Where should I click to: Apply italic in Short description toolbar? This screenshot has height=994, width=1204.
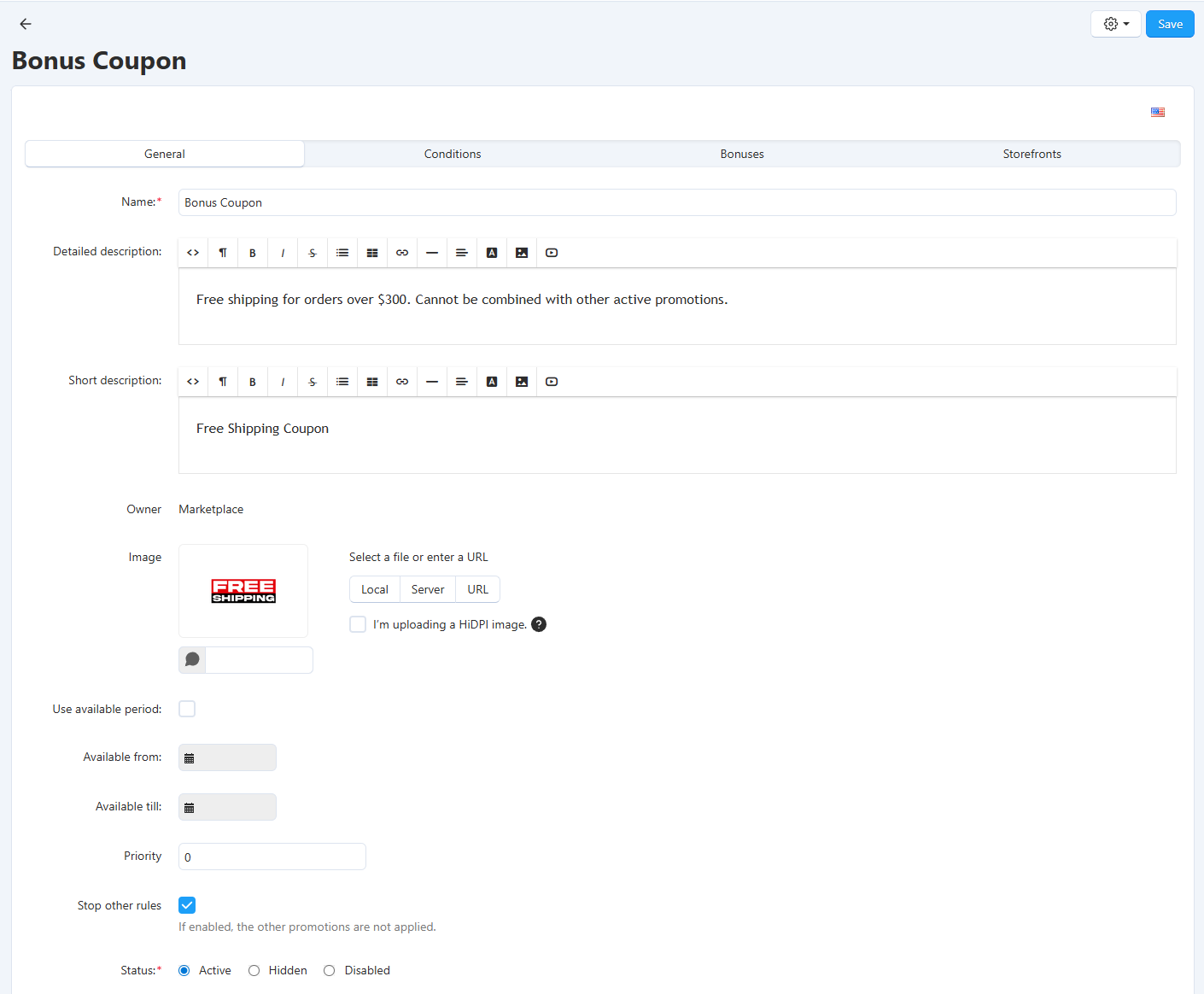(x=283, y=382)
